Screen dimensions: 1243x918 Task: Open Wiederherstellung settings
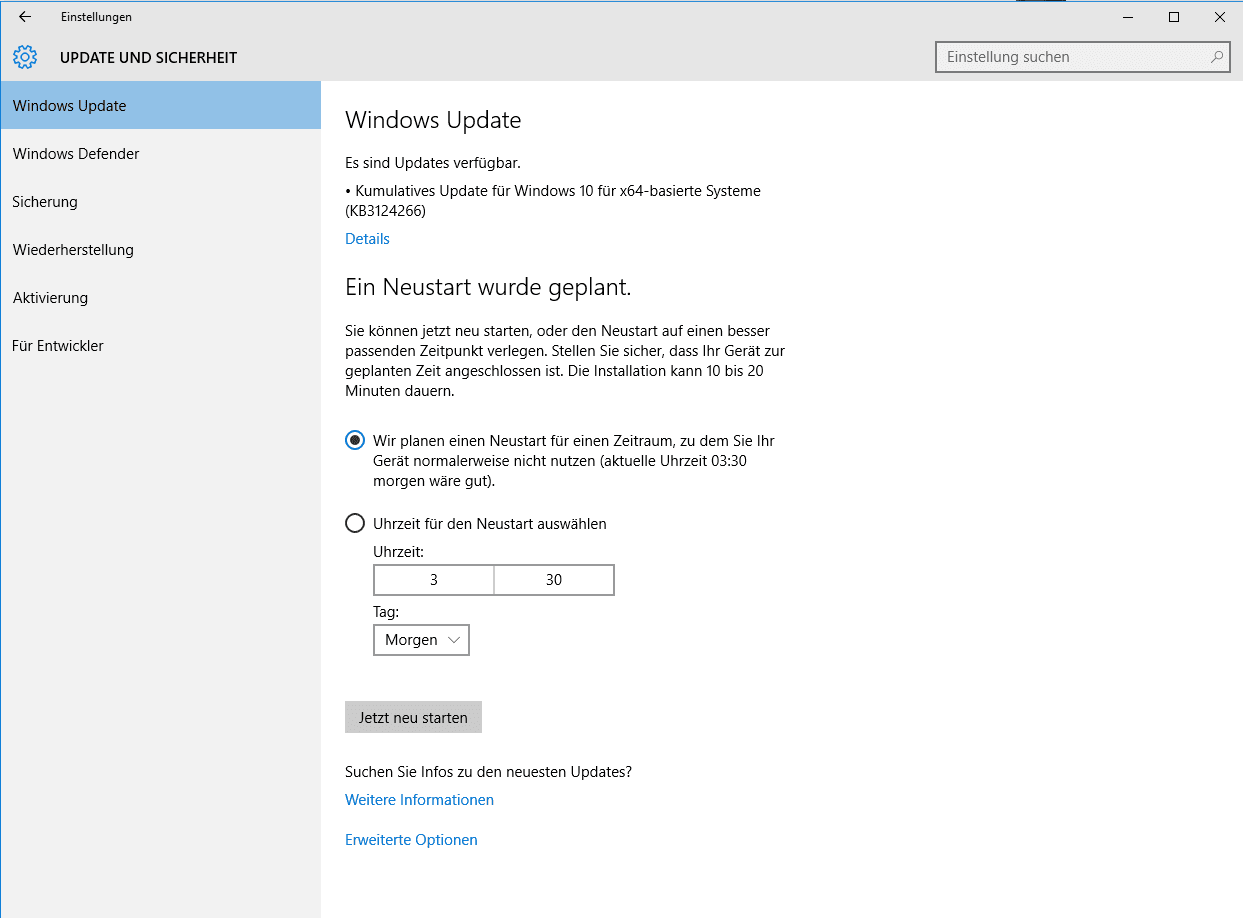click(160, 249)
